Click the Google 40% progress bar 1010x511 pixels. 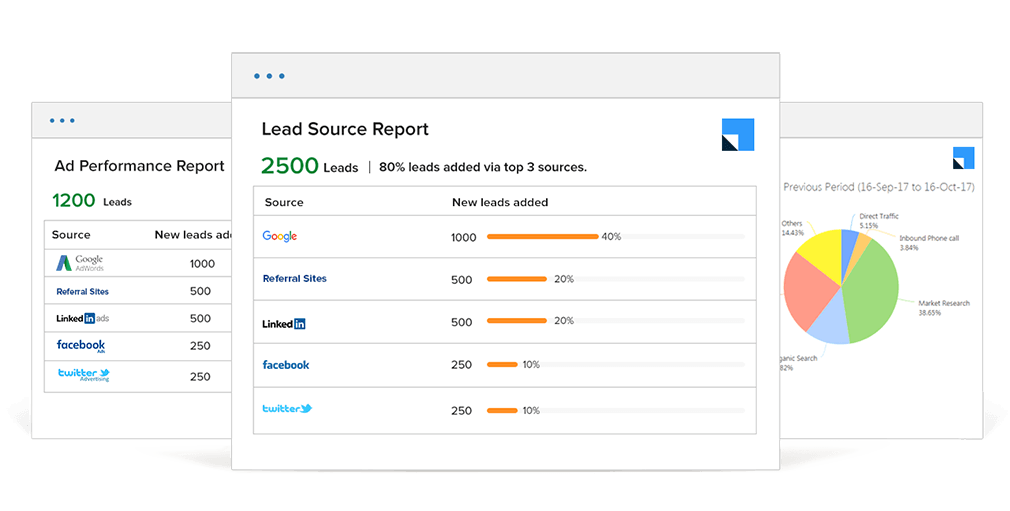(x=542, y=236)
